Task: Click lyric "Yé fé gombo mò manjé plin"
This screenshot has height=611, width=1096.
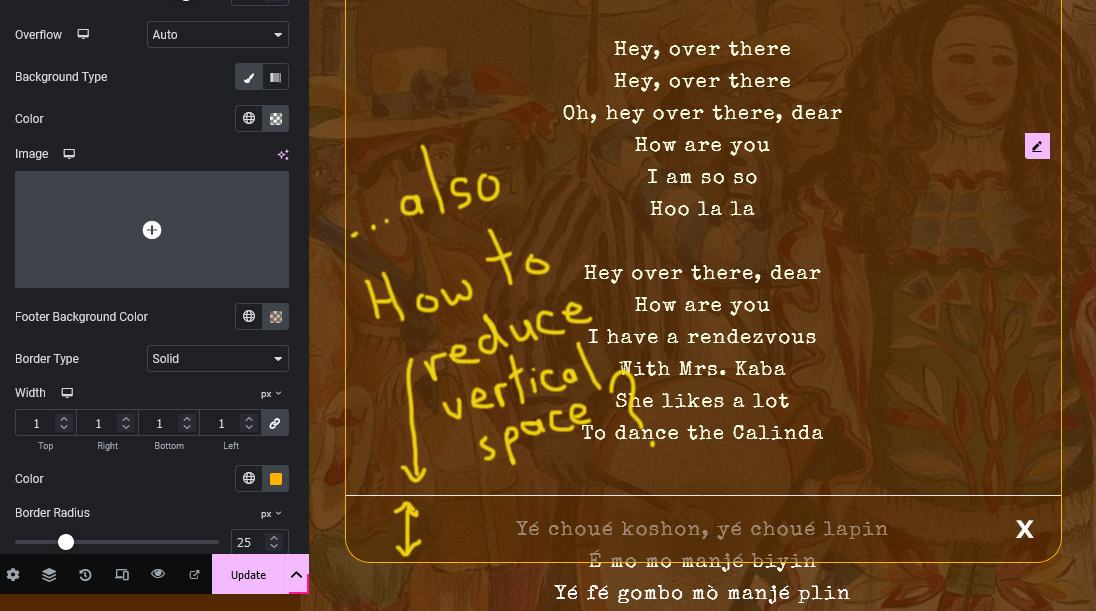Action: pos(702,593)
